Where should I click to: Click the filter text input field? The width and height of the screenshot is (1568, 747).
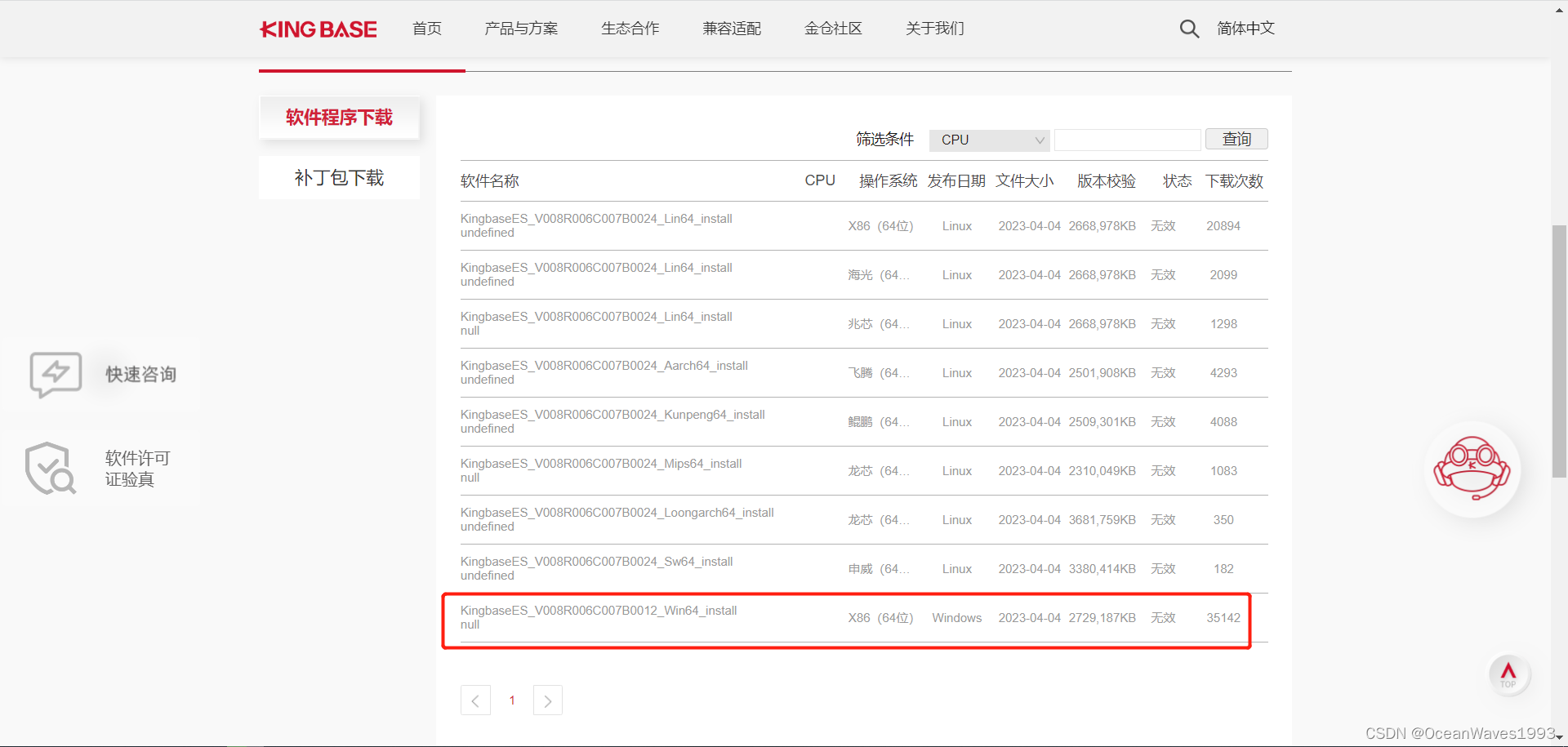click(x=1128, y=140)
